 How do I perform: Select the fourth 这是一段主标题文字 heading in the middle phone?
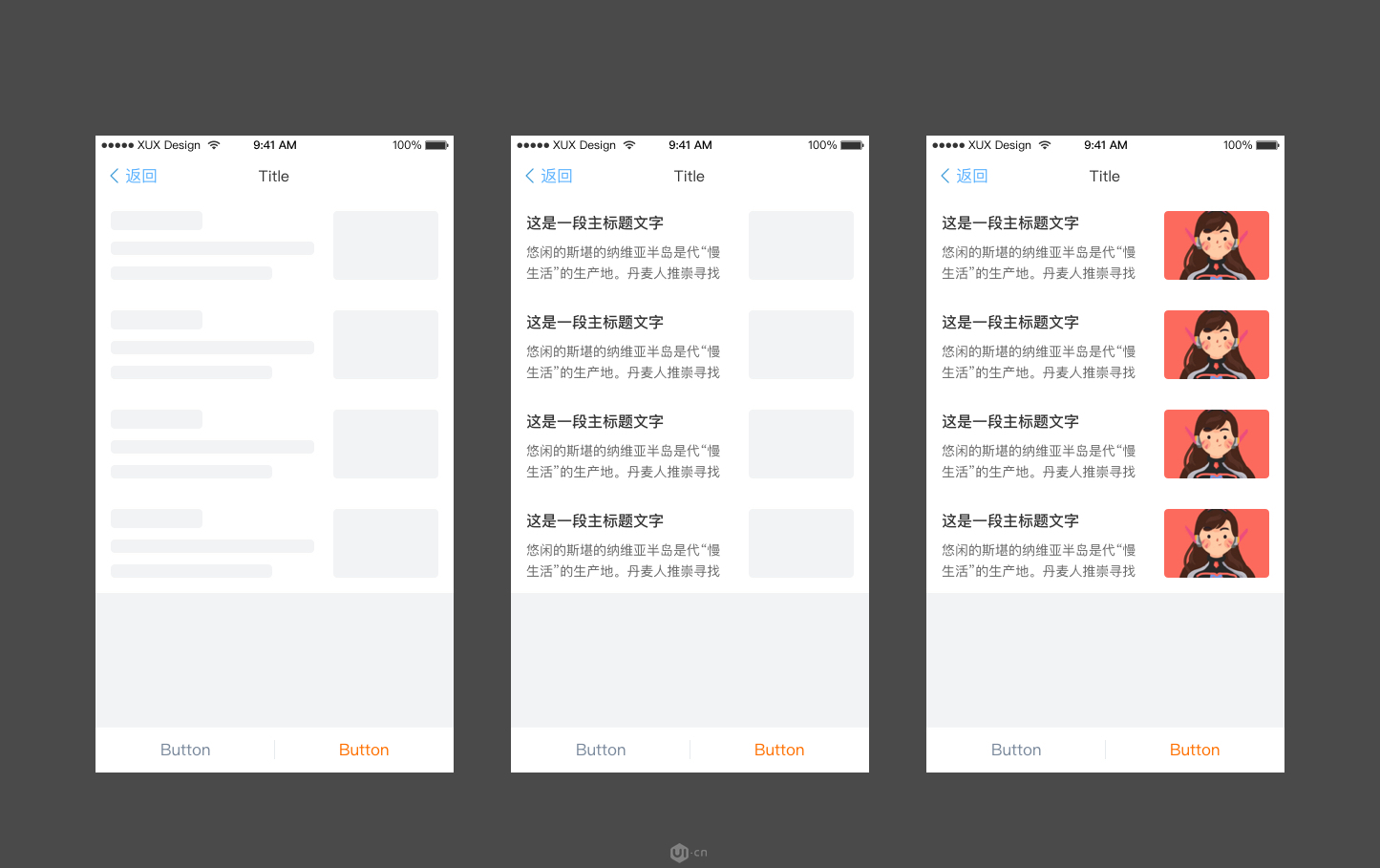click(x=595, y=520)
